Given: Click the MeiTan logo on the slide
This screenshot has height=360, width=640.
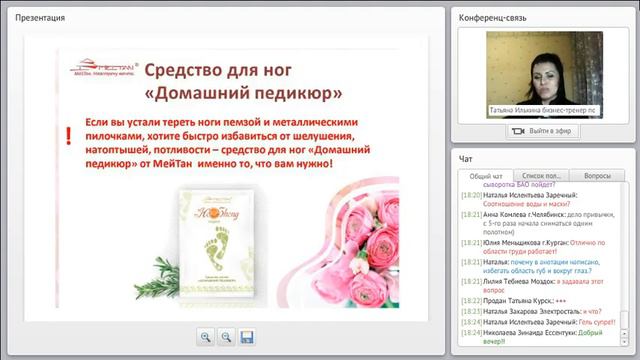Looking at the screenshot, I should [104, 68].
